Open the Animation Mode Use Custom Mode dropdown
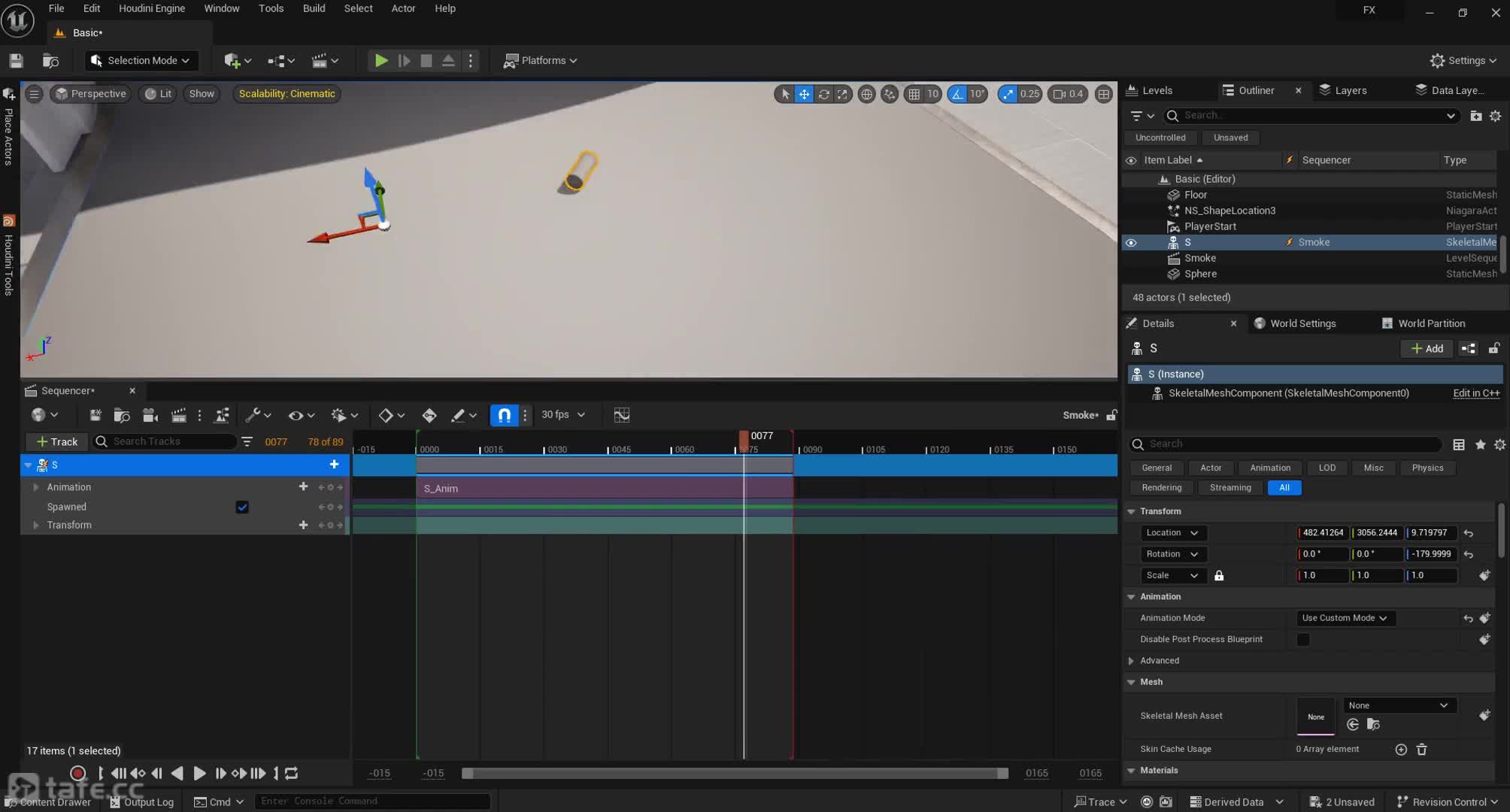The image size is (1510, 812). click(1345, 618)
